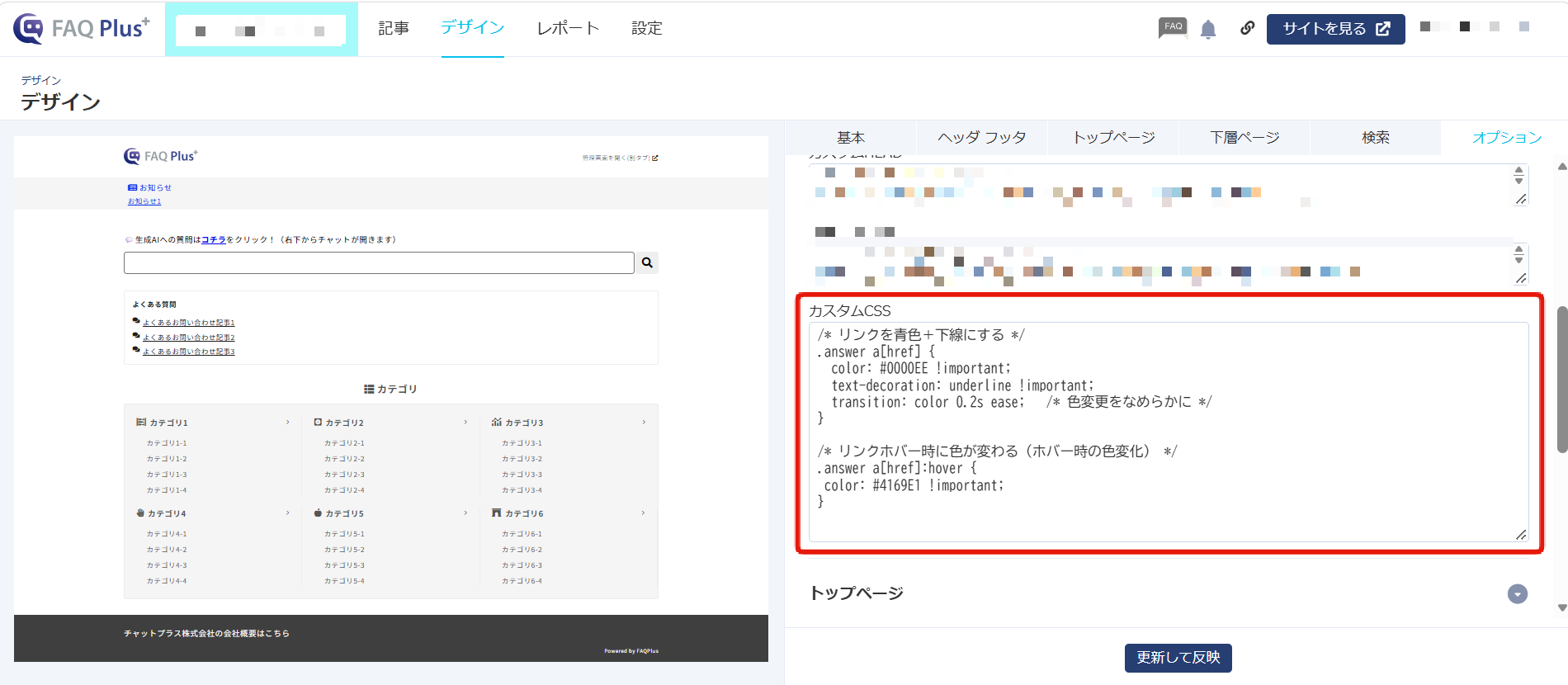Click the 更新して反映 button
The width and height of the screenshot is (1568, 685).
[1178, 658]
